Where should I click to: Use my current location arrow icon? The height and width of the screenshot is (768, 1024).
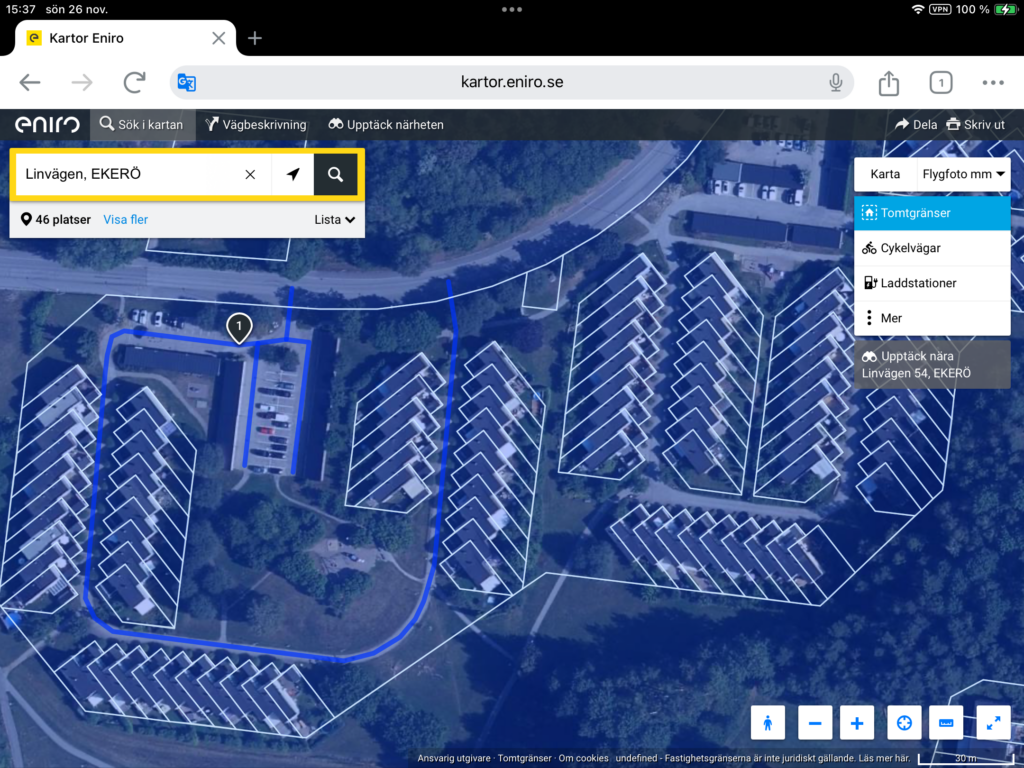[293, 174]
